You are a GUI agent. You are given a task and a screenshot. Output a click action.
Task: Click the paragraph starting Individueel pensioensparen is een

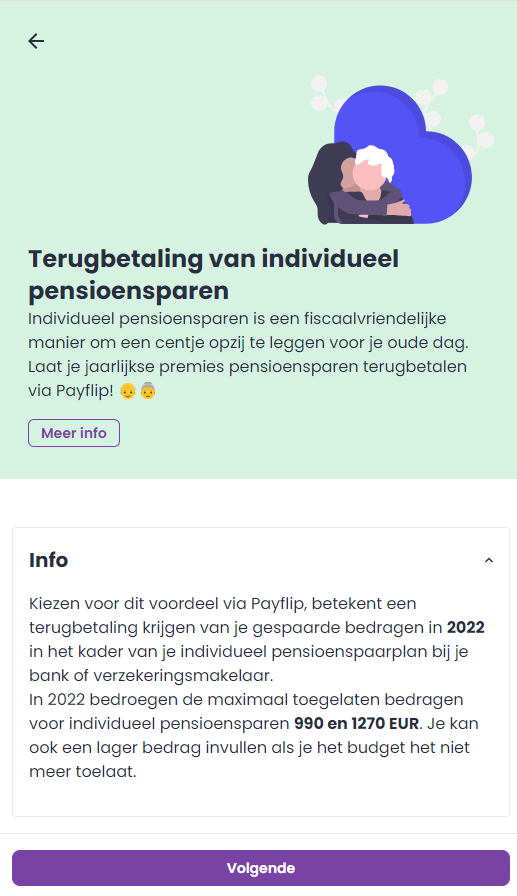pyautogui.click(x=248, y=354)
